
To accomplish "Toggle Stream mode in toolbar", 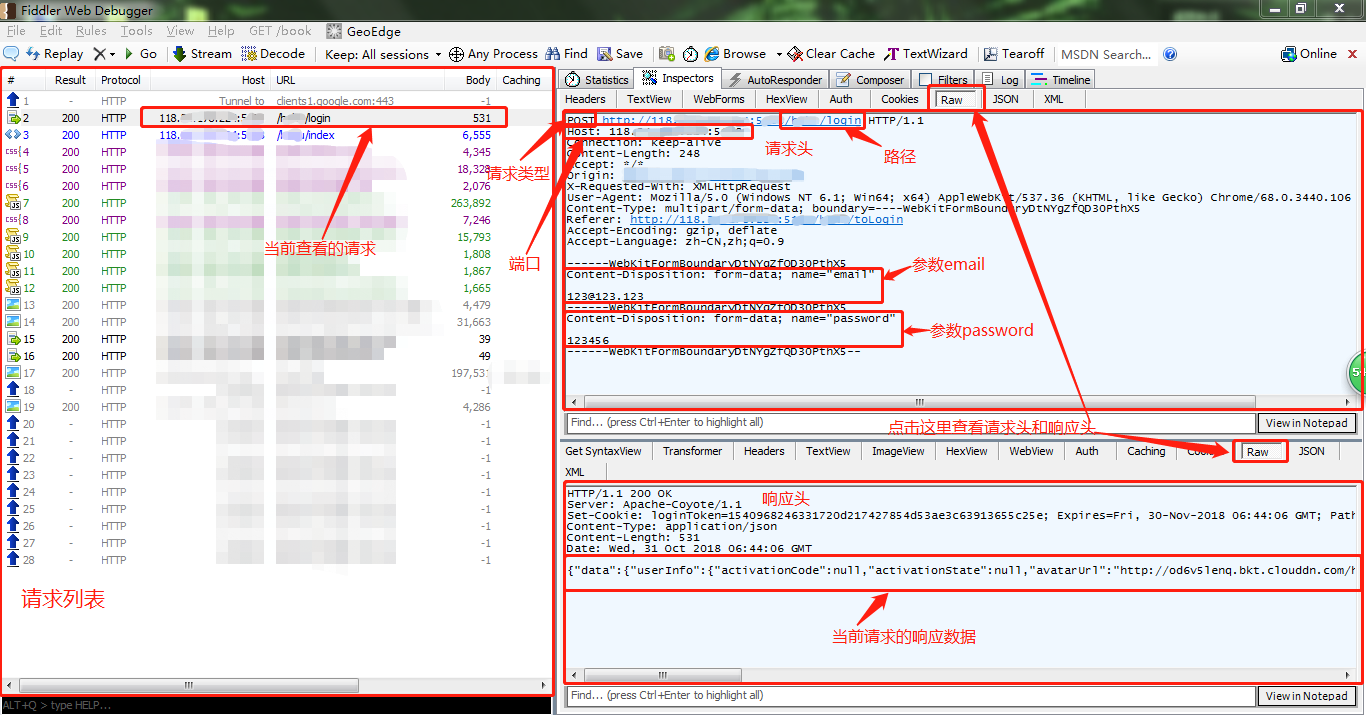I will [202, 54].
